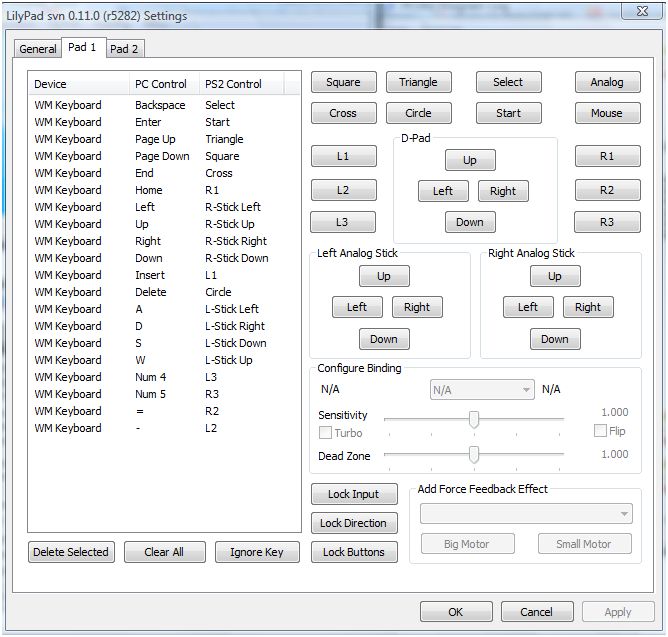Image resolution: width=668 pixels, height=637 pixels.
Task: Click D-Pad Up button
Action: 470,160
